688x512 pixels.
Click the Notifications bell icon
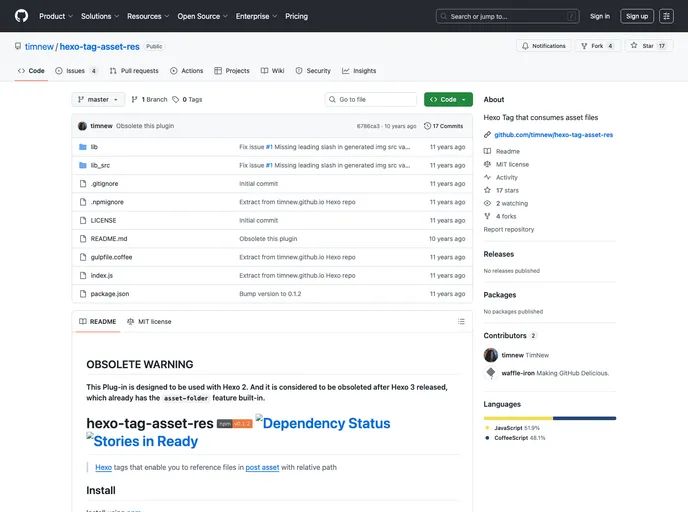[525, 46]
